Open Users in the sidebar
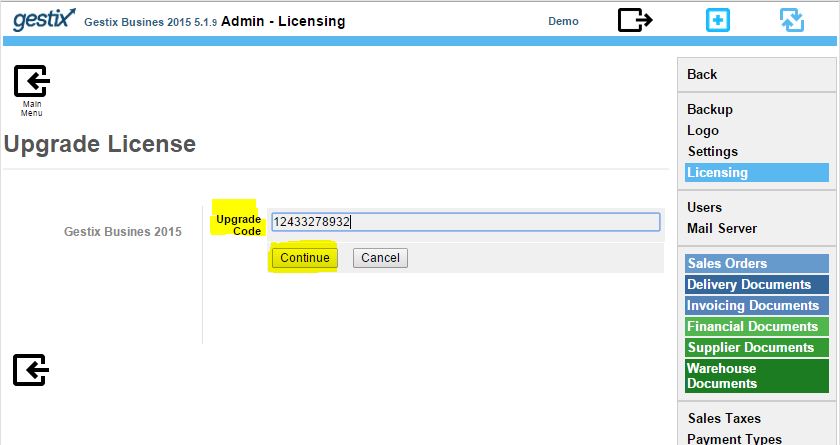This screenshot has width=840, height=445. (704, 207)
